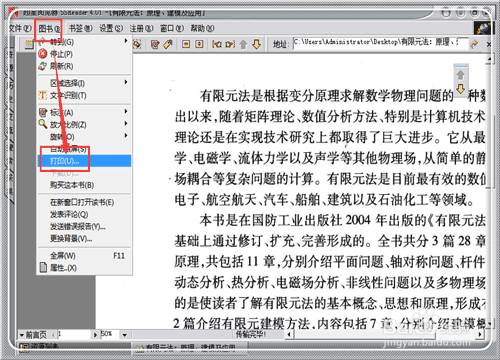Click the 图书 menu in menu bar
The height and width of the screenshot is (360, 500).
(49, 29)
